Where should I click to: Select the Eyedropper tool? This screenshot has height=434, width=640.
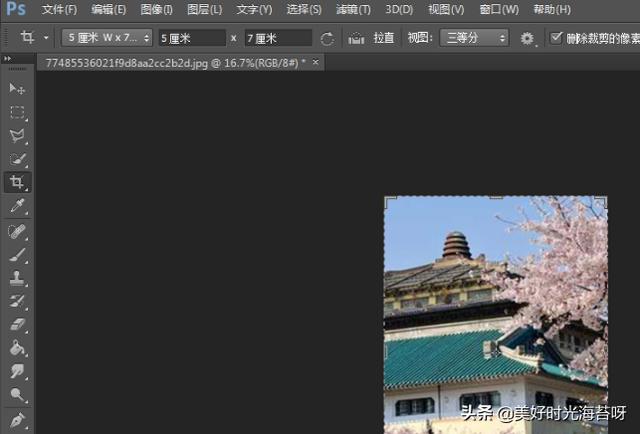click(17, 207)
